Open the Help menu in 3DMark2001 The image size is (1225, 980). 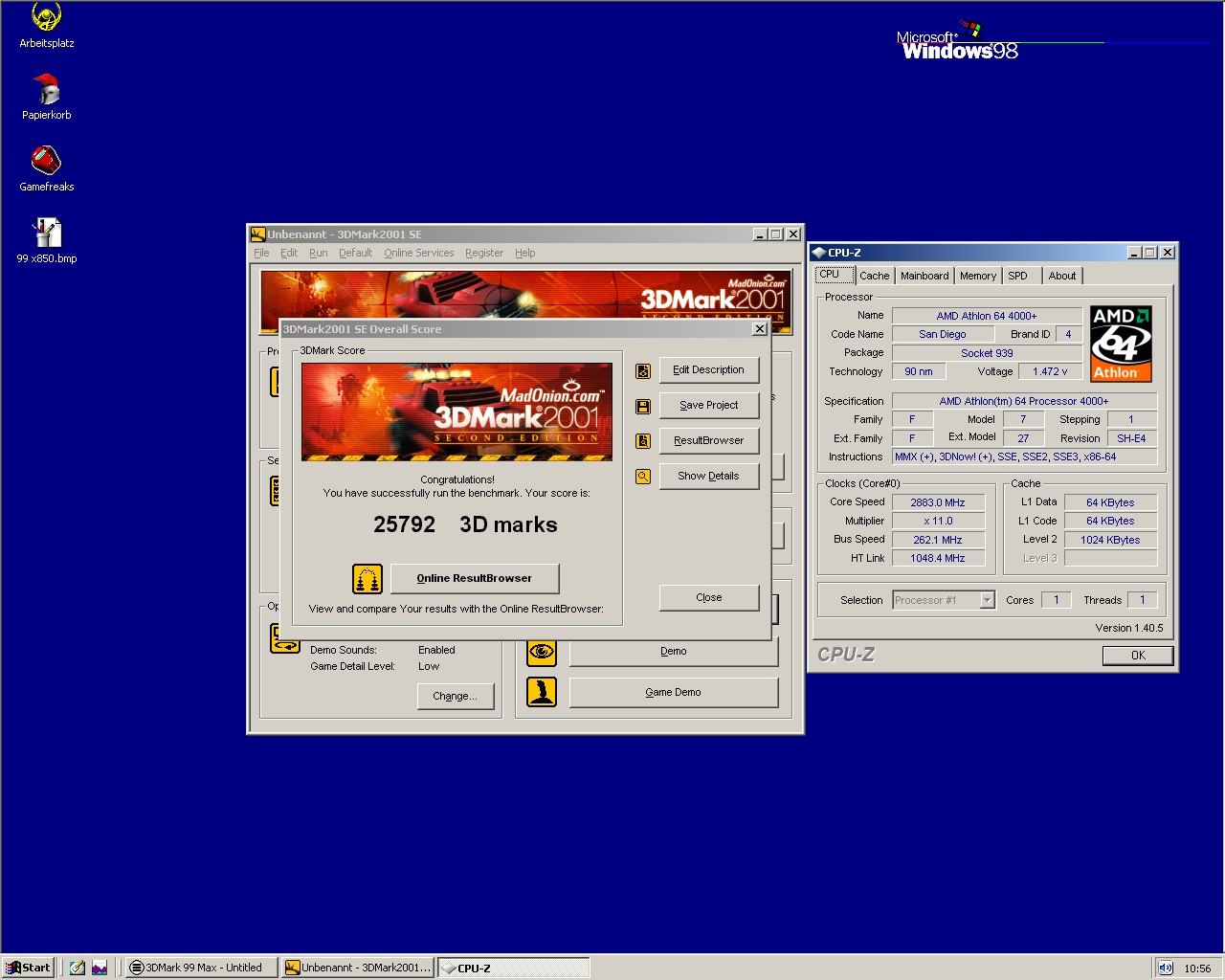(x=525, y=253)
